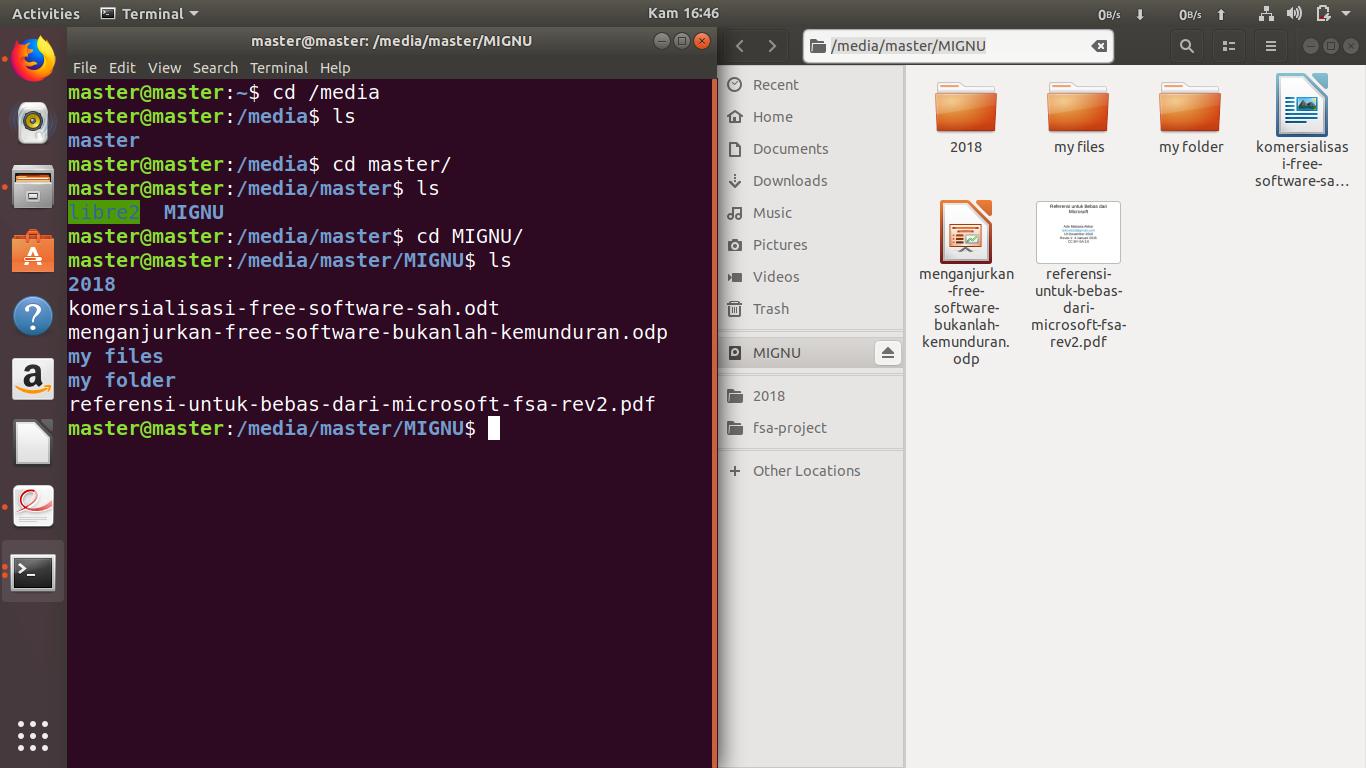
Task: Open the Amazon launcher in the dock
Action: pos(33,377)
